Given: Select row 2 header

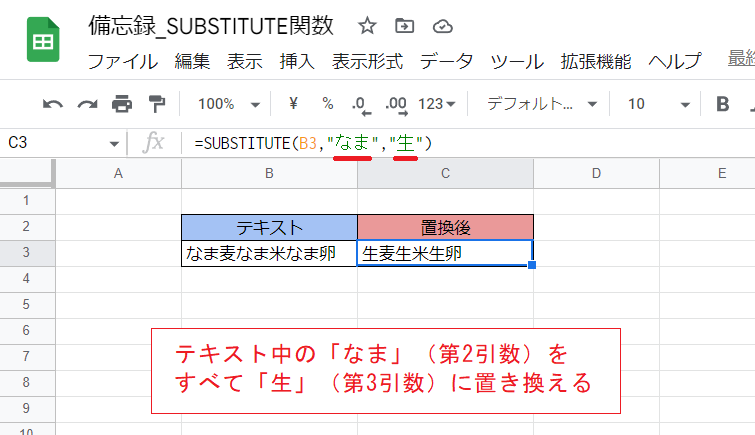Looking at the screenshot, I should (26, 227).
